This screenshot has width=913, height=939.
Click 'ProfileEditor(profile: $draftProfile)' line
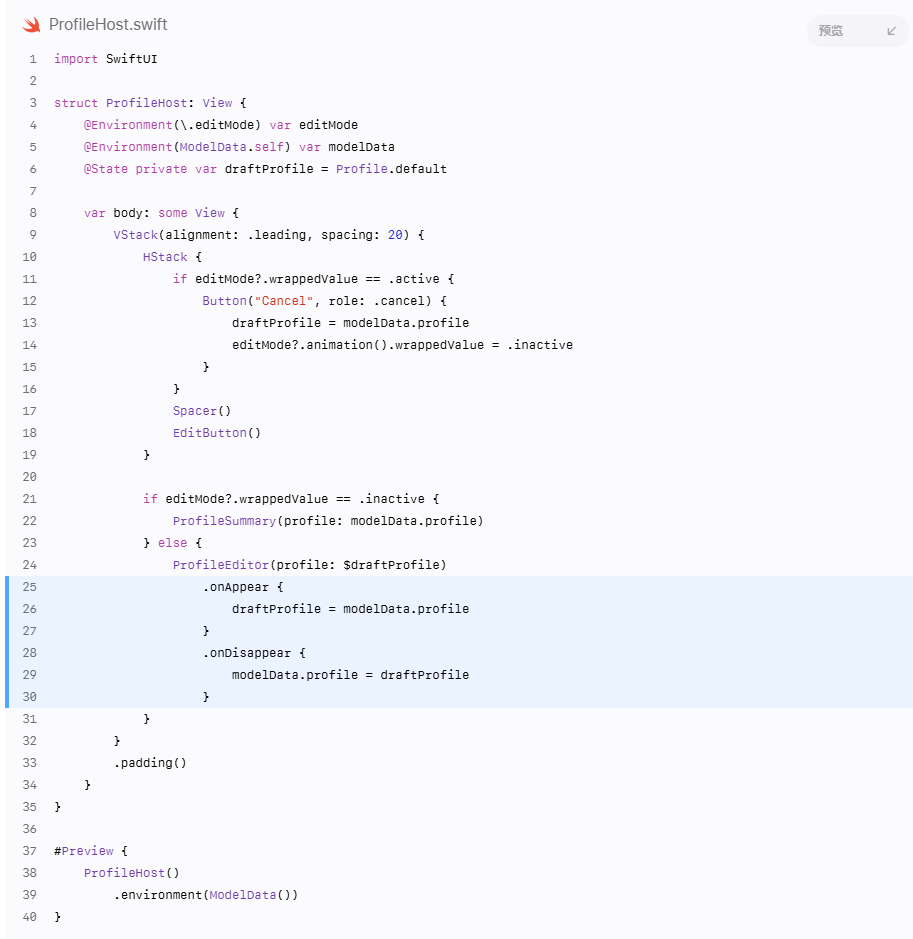click(310, 565)
